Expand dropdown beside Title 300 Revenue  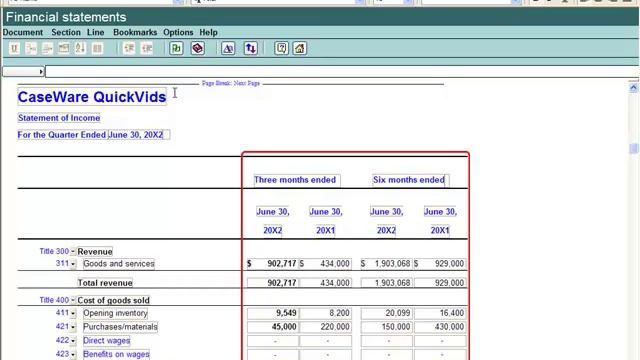point(73,252)
